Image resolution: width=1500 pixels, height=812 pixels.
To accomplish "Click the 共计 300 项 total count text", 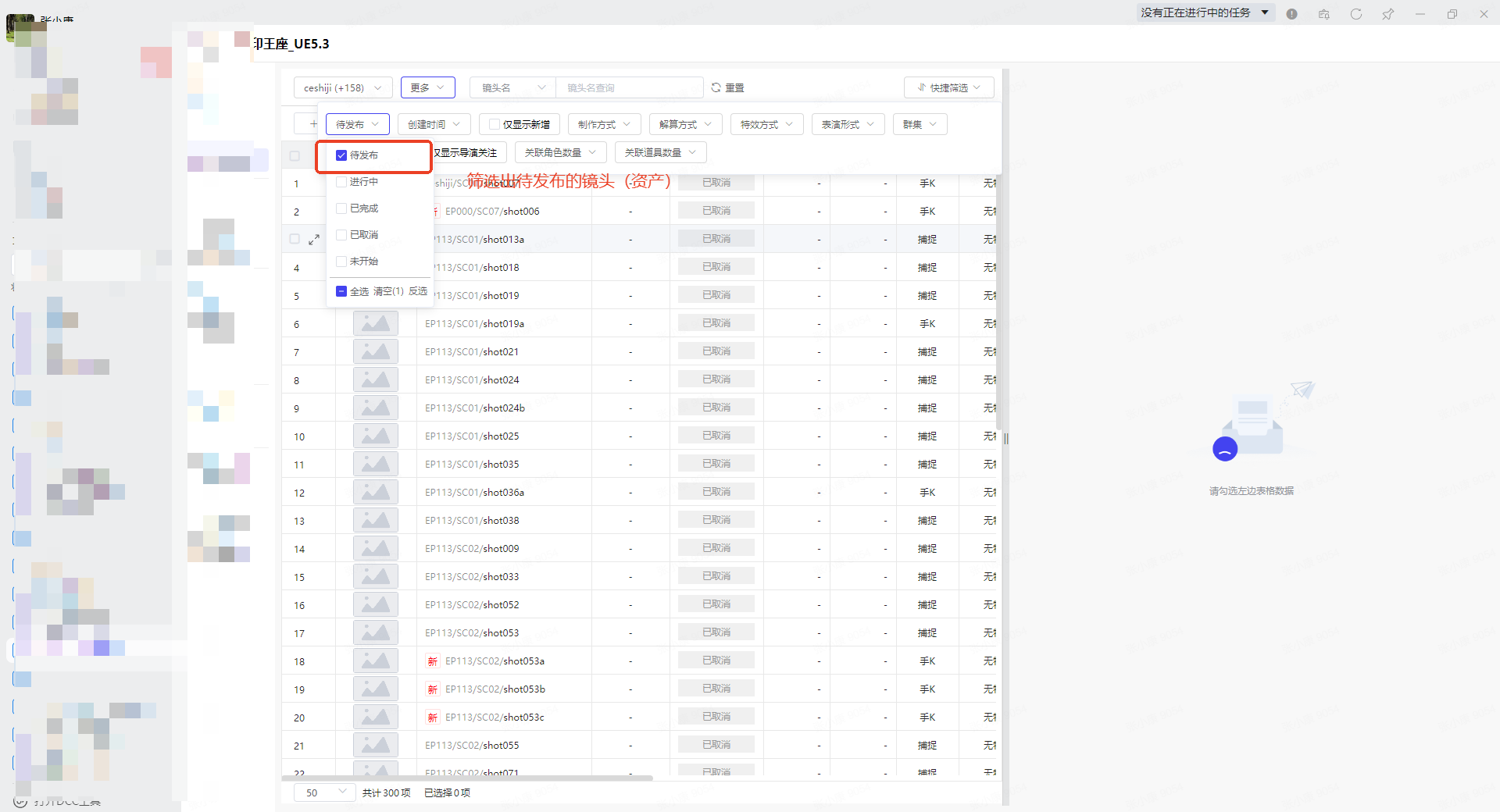I will pos(387,792).
